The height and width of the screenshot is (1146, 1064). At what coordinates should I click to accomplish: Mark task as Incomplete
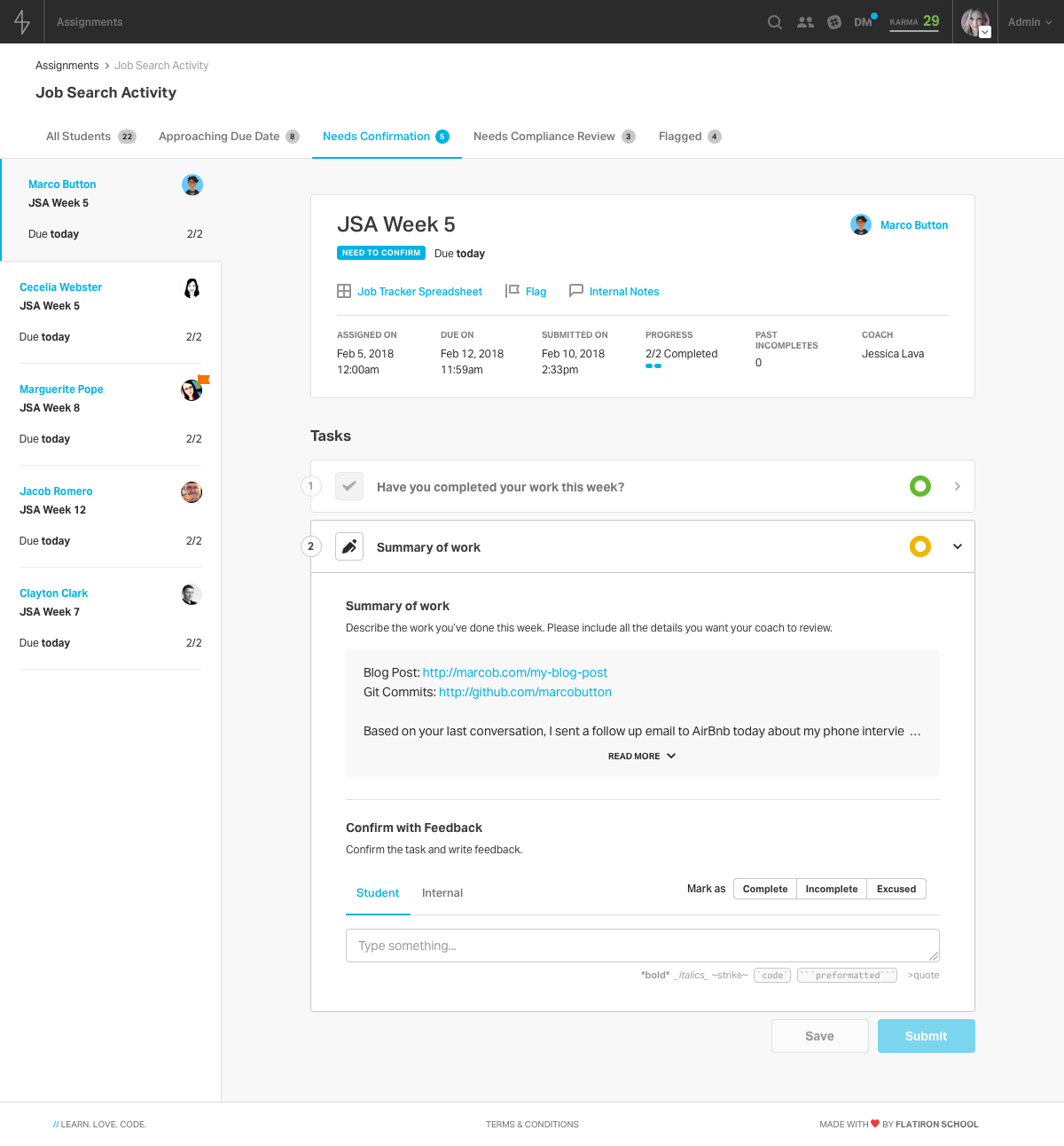832,889
